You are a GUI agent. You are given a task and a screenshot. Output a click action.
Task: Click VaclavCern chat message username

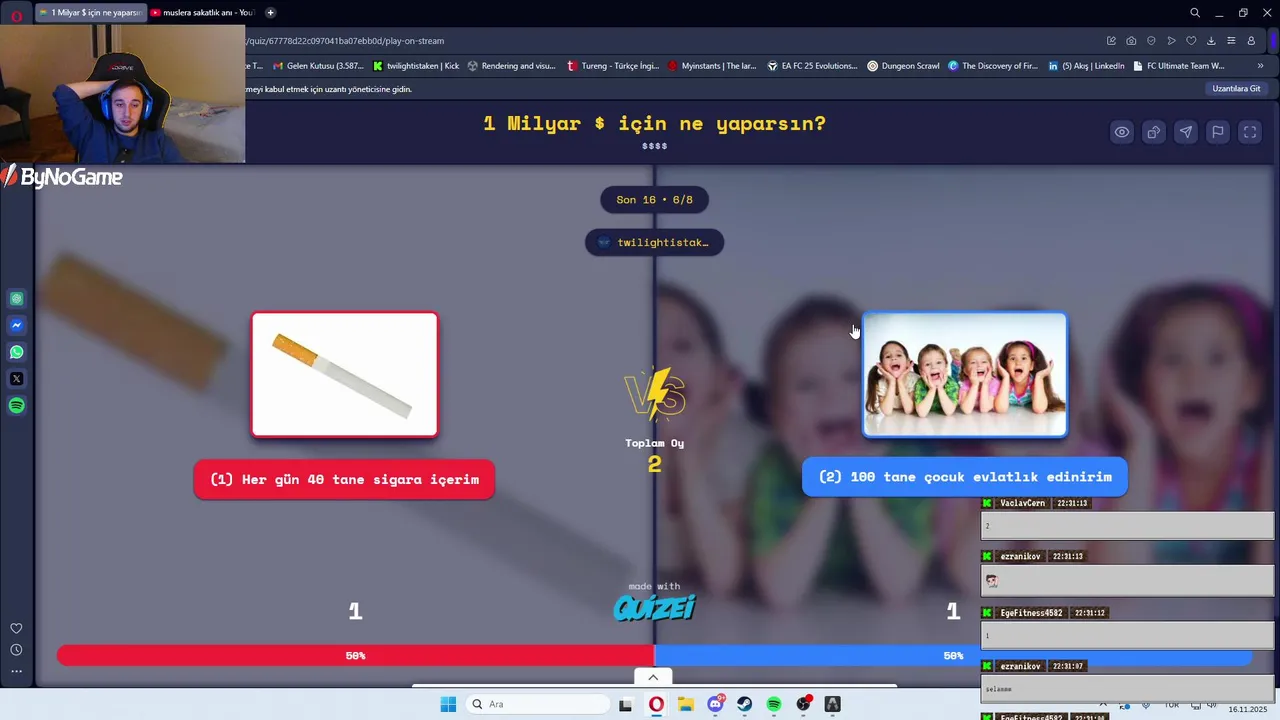pos(1022,503)
